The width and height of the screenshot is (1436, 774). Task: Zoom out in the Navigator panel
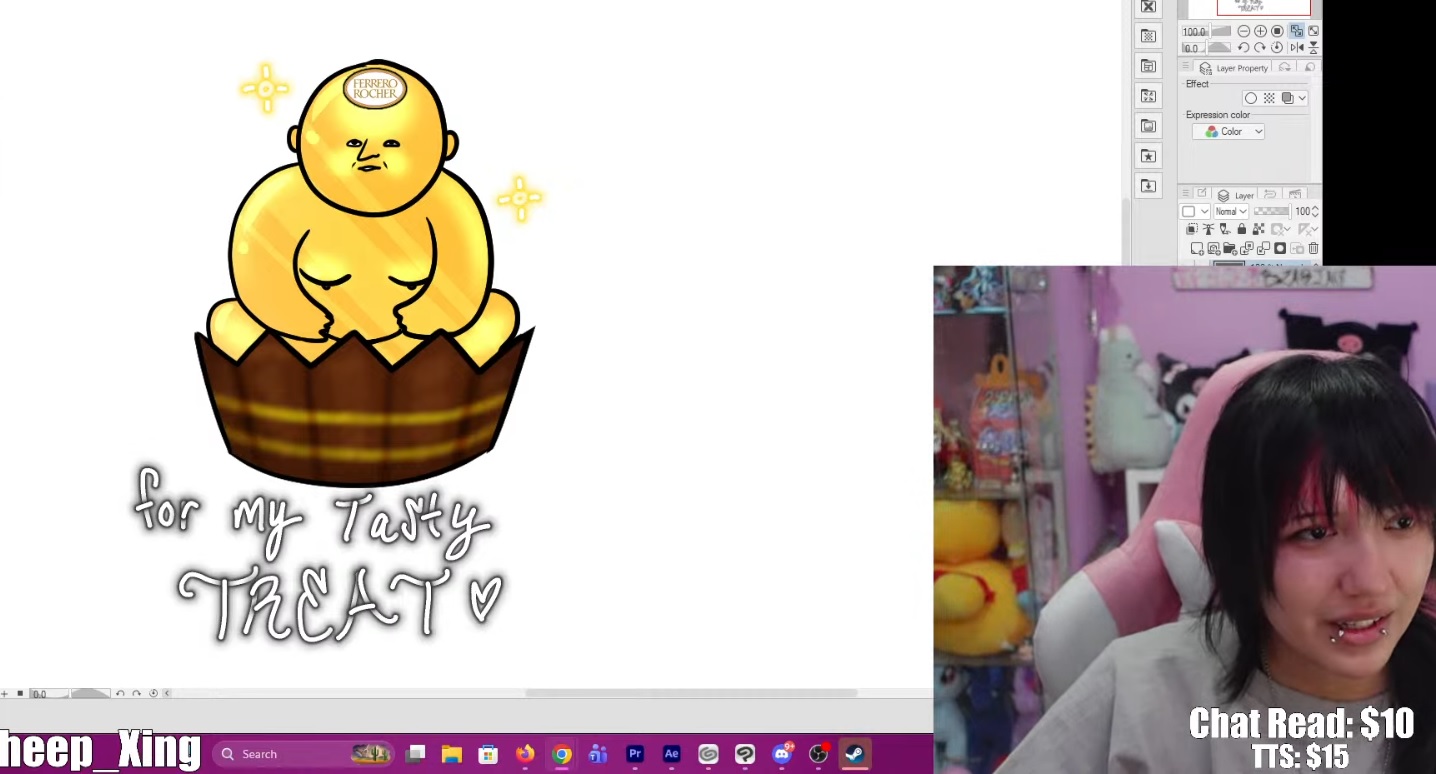(x=1243, y=32)
